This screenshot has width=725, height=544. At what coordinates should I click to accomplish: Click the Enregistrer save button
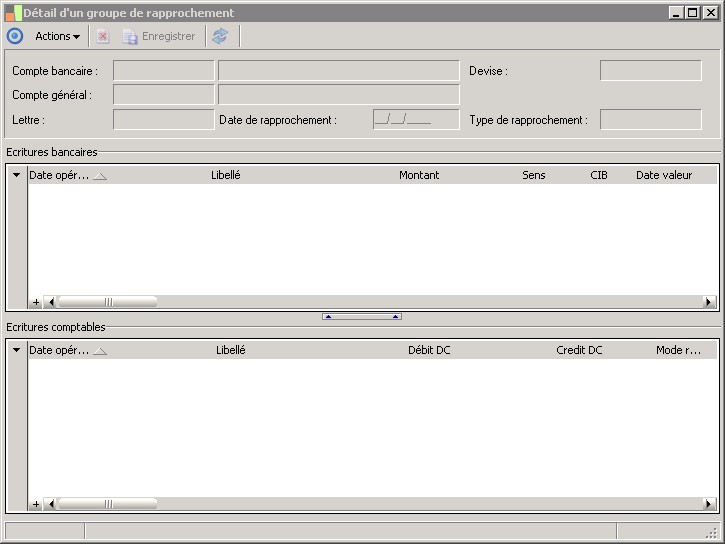tap(159, 36)
